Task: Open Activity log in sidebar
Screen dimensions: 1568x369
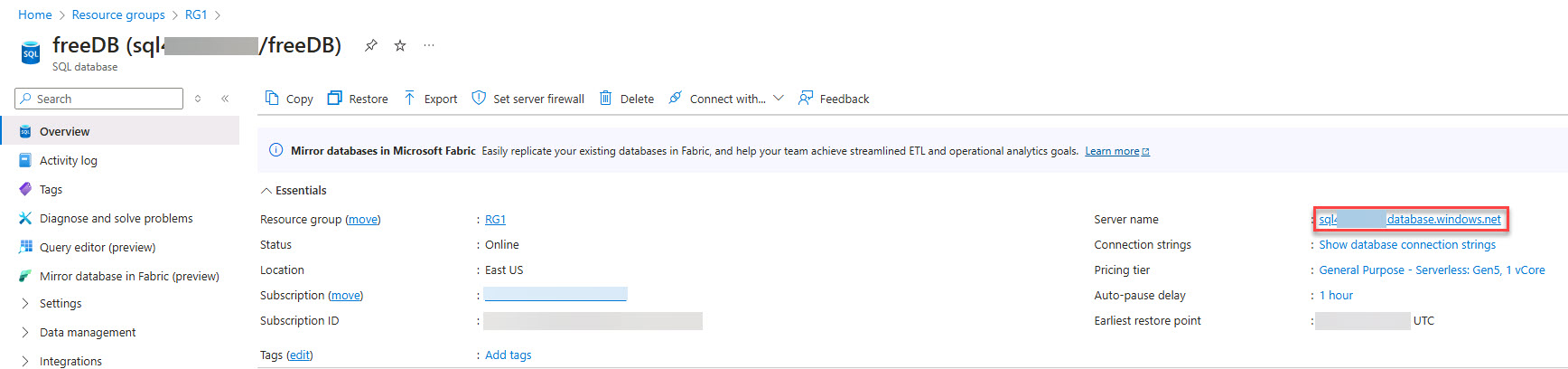Action: coord(68,161)
